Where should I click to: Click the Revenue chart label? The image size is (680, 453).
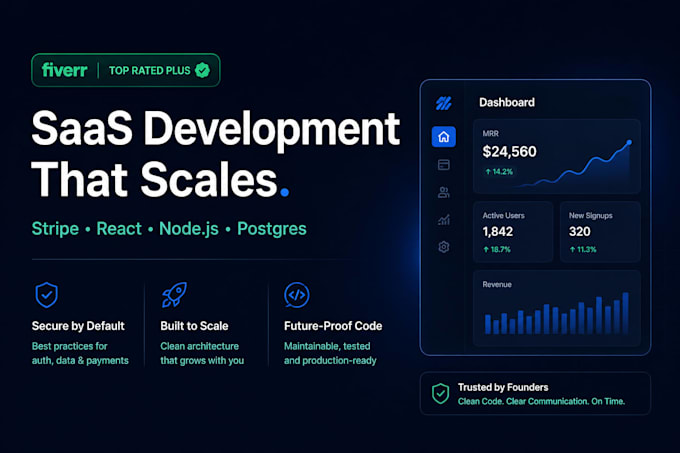click(497, 284)
